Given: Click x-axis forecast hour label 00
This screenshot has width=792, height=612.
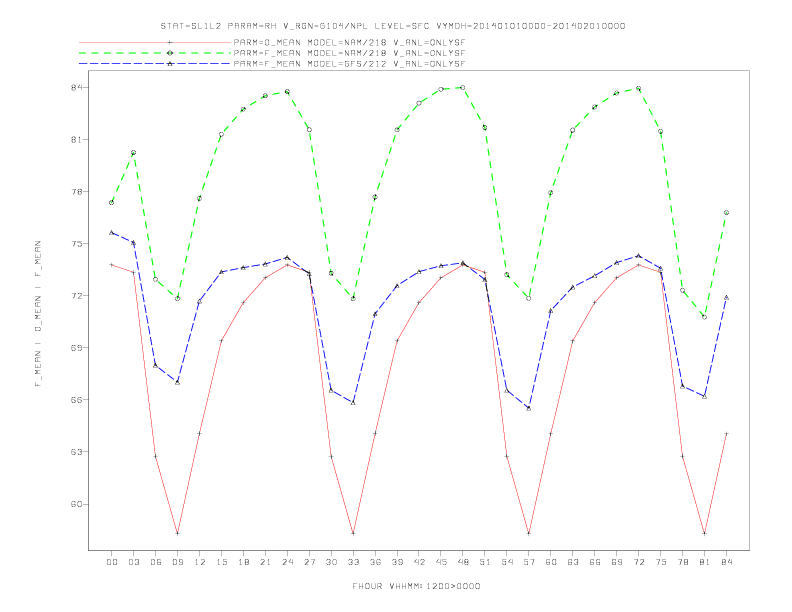Looking at the screenshot, I should click(x=112, y=562).
